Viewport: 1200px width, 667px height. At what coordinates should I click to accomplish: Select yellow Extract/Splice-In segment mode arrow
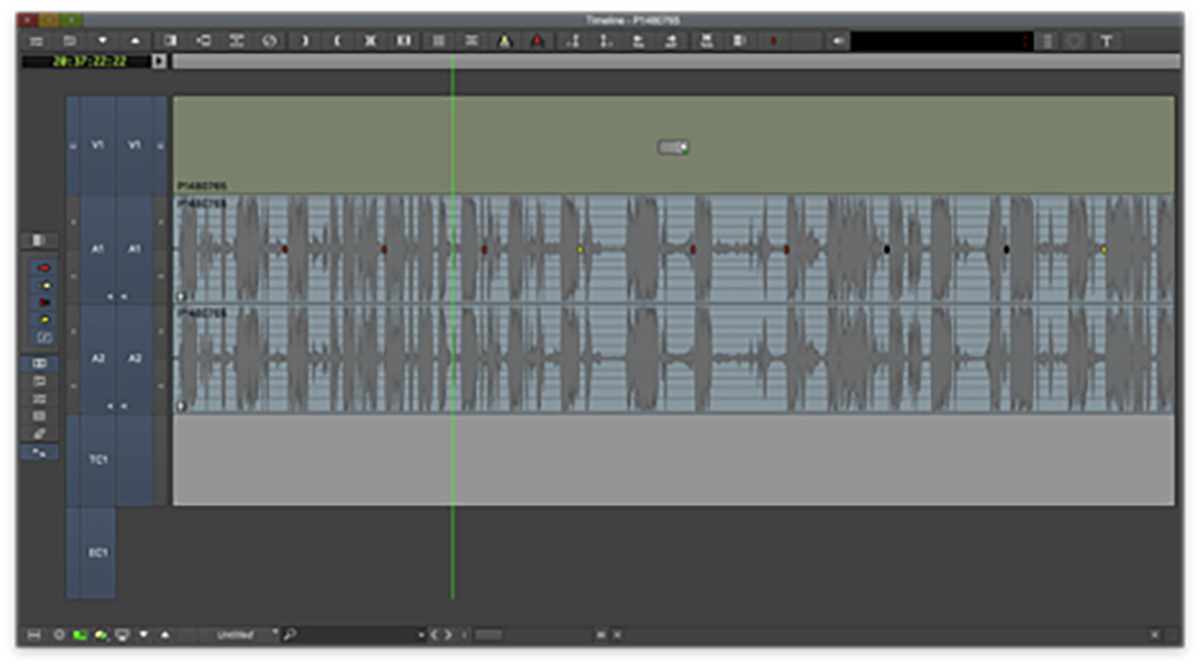(43, 285)
